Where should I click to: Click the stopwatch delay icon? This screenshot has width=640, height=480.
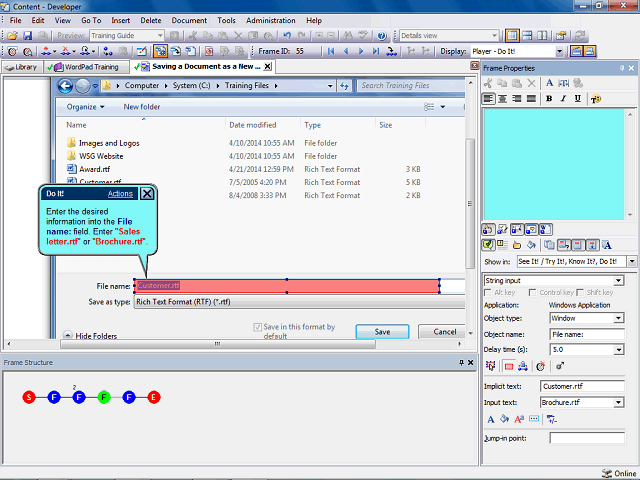tap(541, 367)
